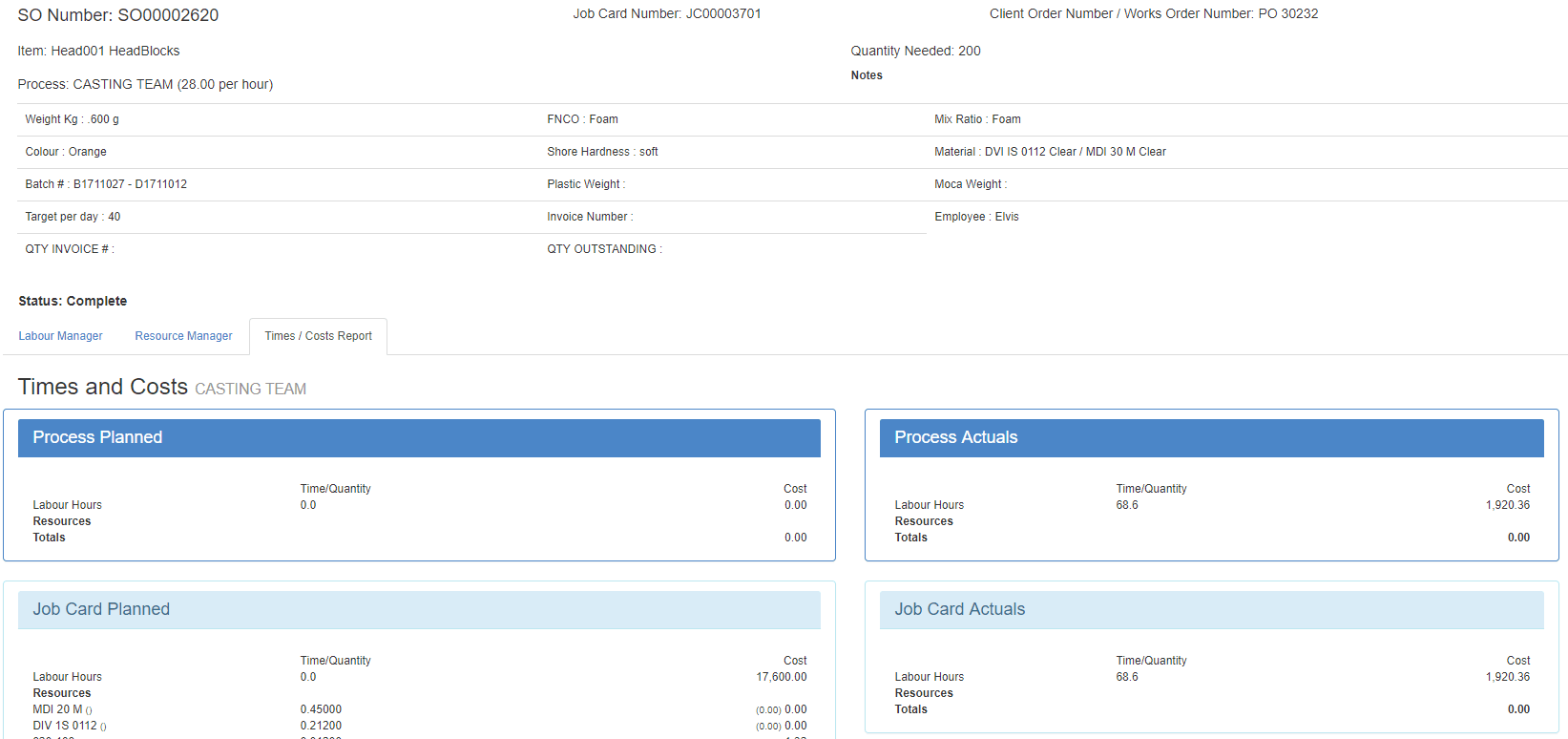Click the SO Number SO00002620 text
Viewport: 1568px width, 739px height.
[x=118, y=15]
